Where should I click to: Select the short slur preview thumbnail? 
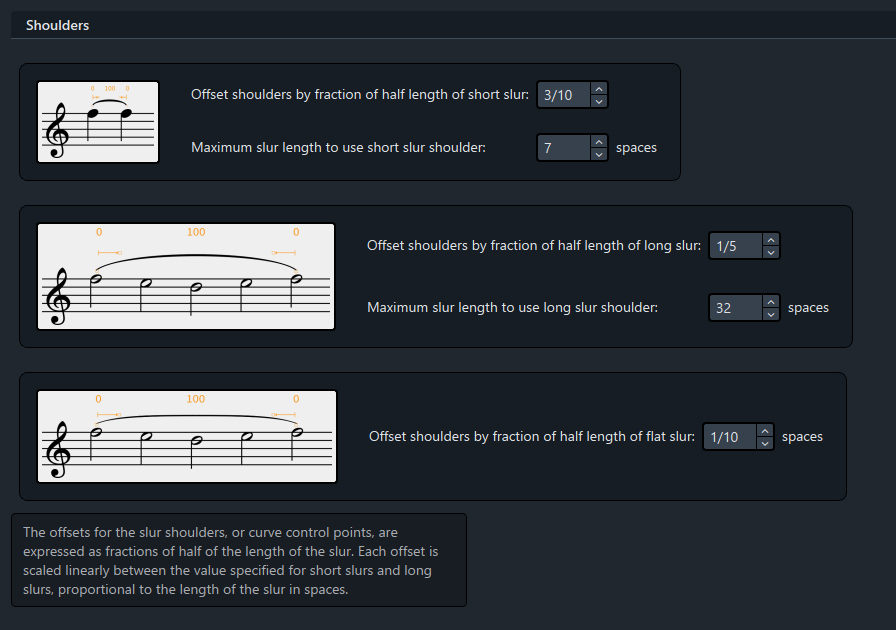pos(98,122)
